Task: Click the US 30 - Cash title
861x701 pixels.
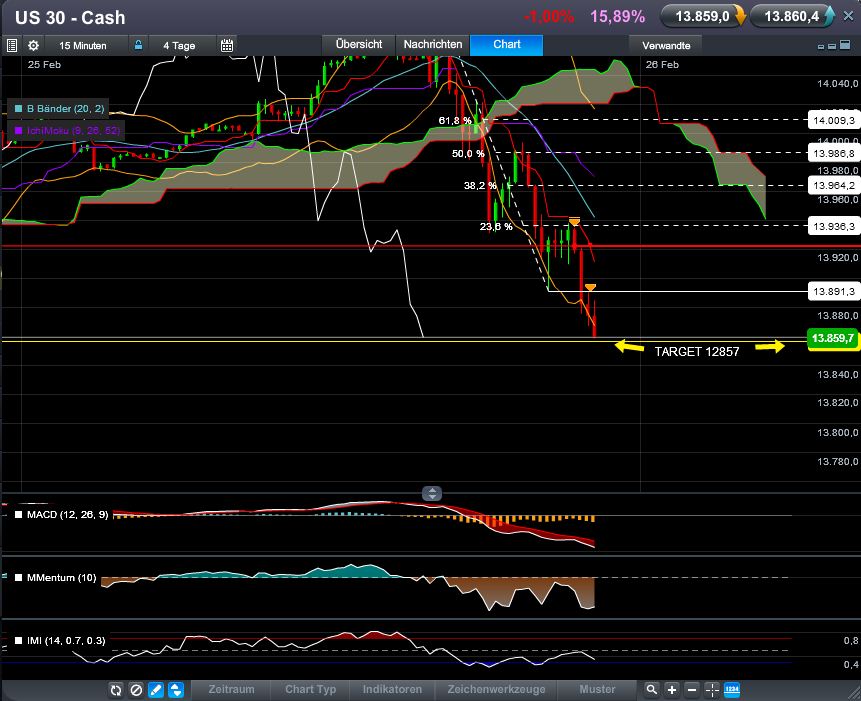Action: (70, 18)
